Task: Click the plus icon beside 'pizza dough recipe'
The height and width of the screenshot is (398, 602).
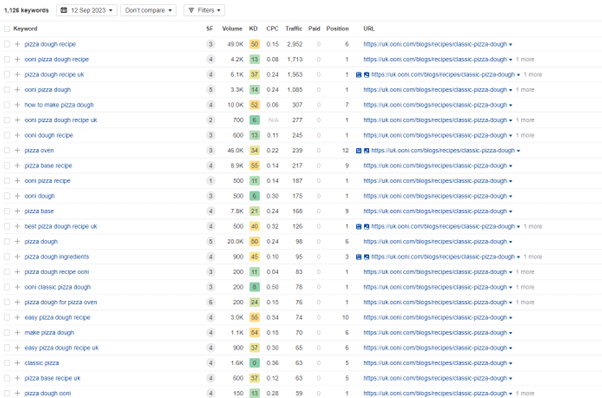Action: [17, 44]
